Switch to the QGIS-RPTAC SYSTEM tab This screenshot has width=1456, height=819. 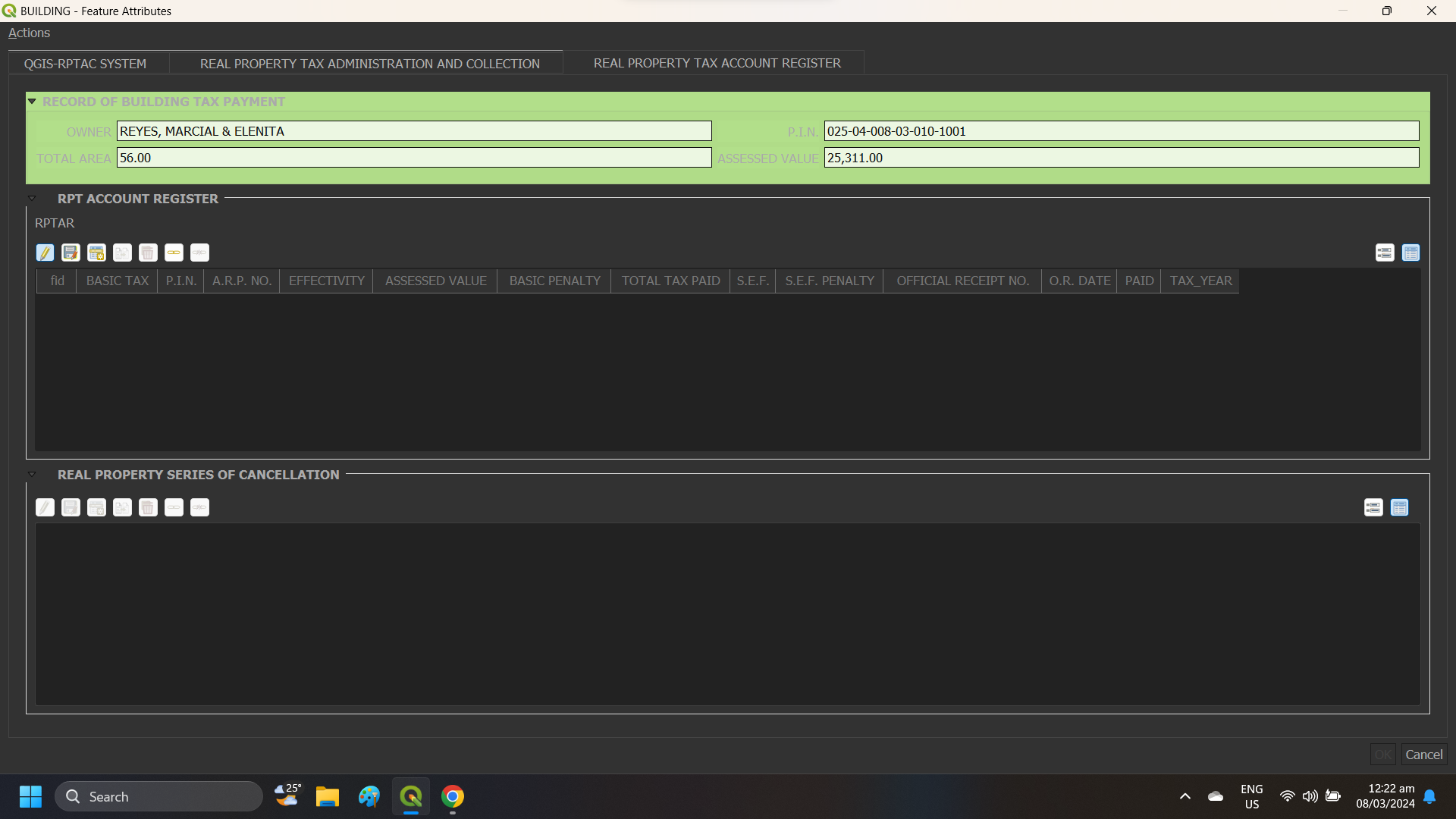click(85, 64)
